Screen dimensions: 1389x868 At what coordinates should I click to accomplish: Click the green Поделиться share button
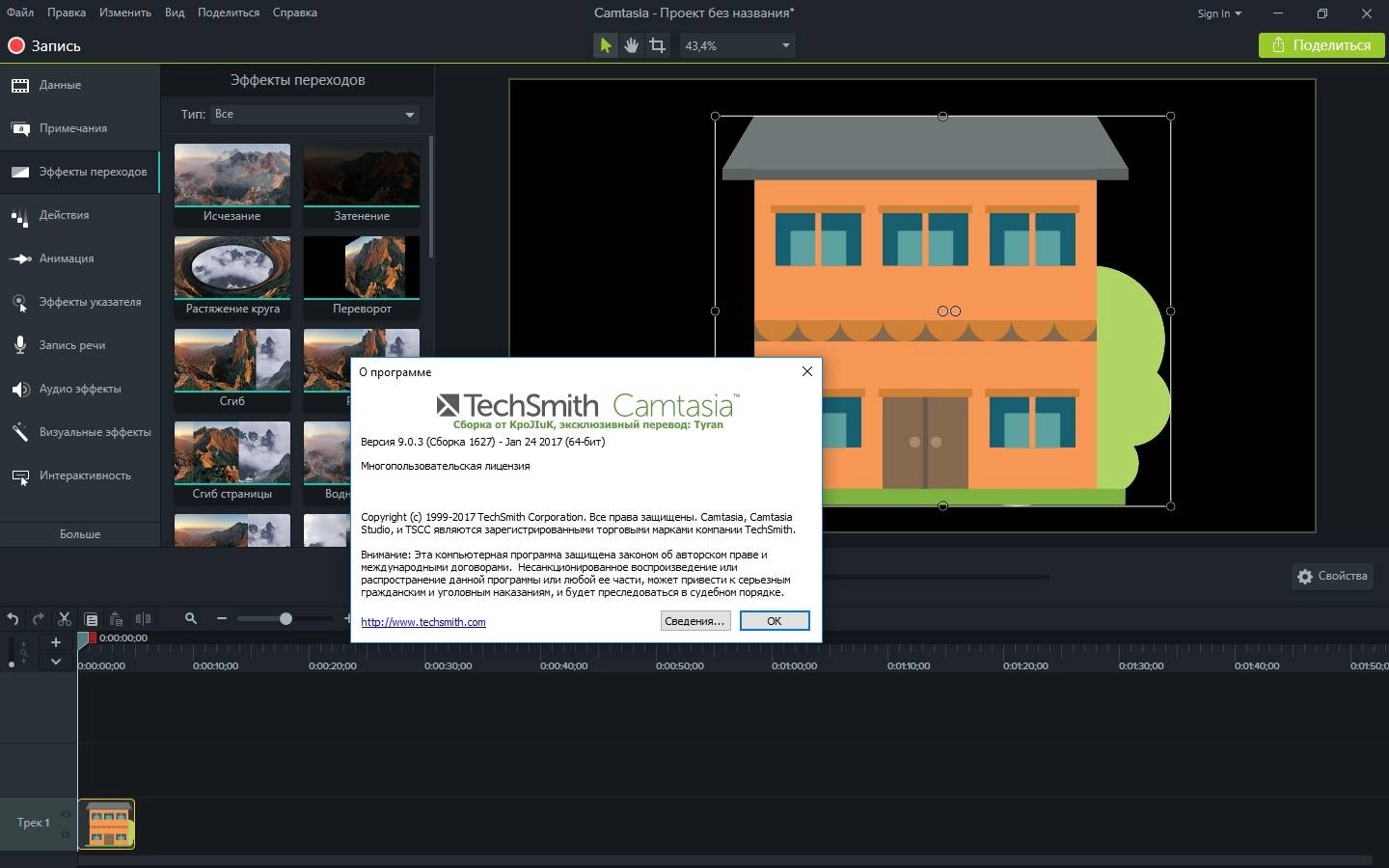point(1321,45)
